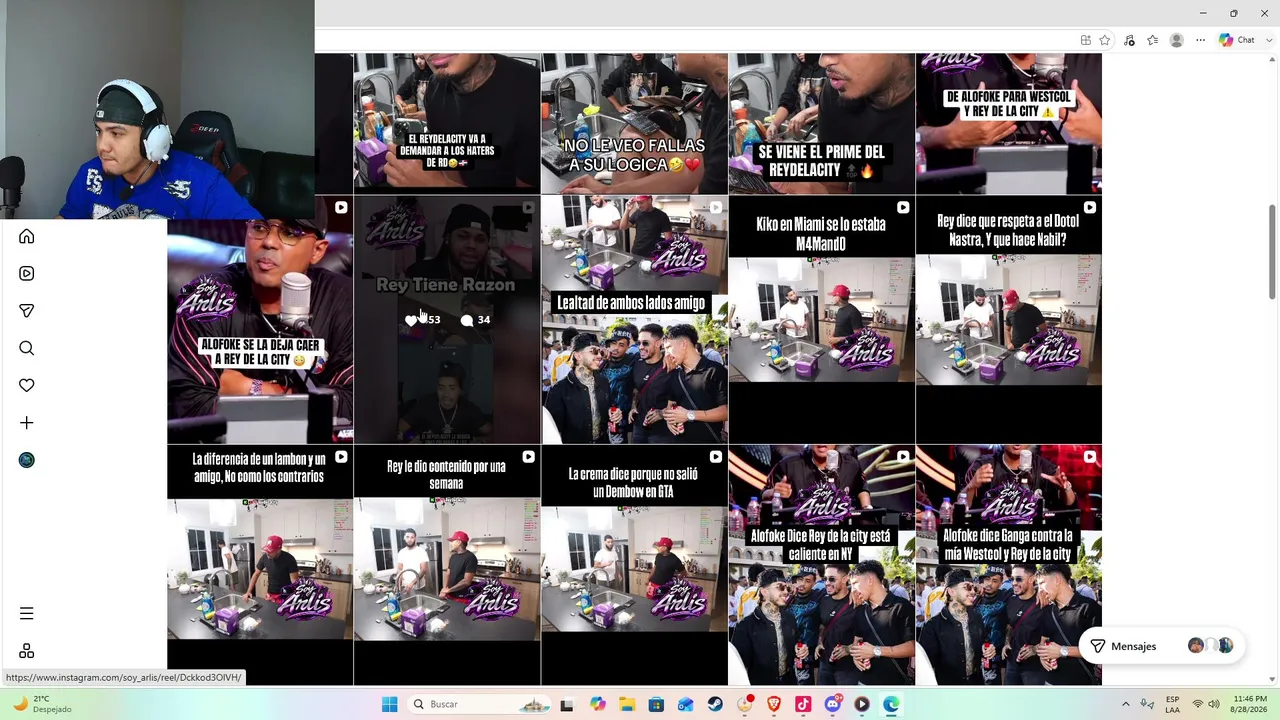Open profile avatar in Instagram sidebar
The image size is (1280, 720).
[27, 460]
